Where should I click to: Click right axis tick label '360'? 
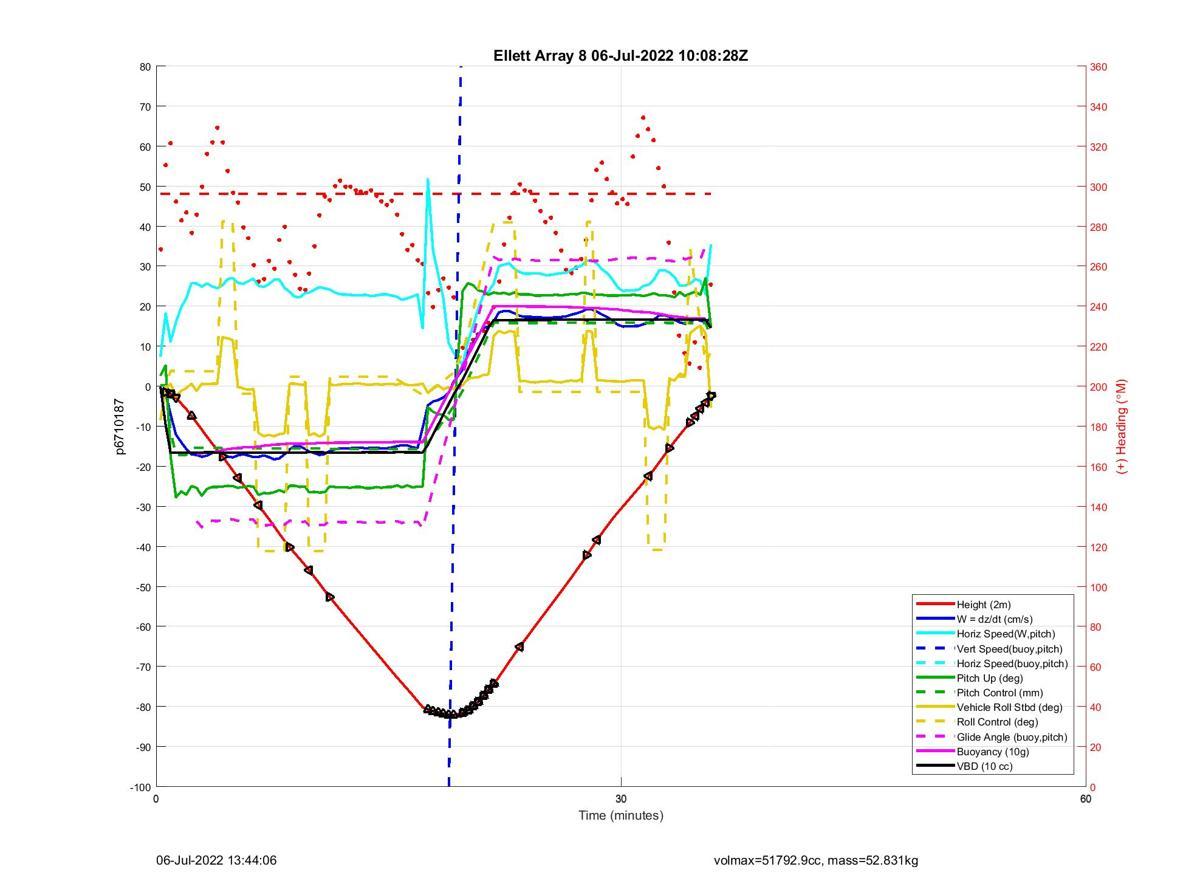1098,67
